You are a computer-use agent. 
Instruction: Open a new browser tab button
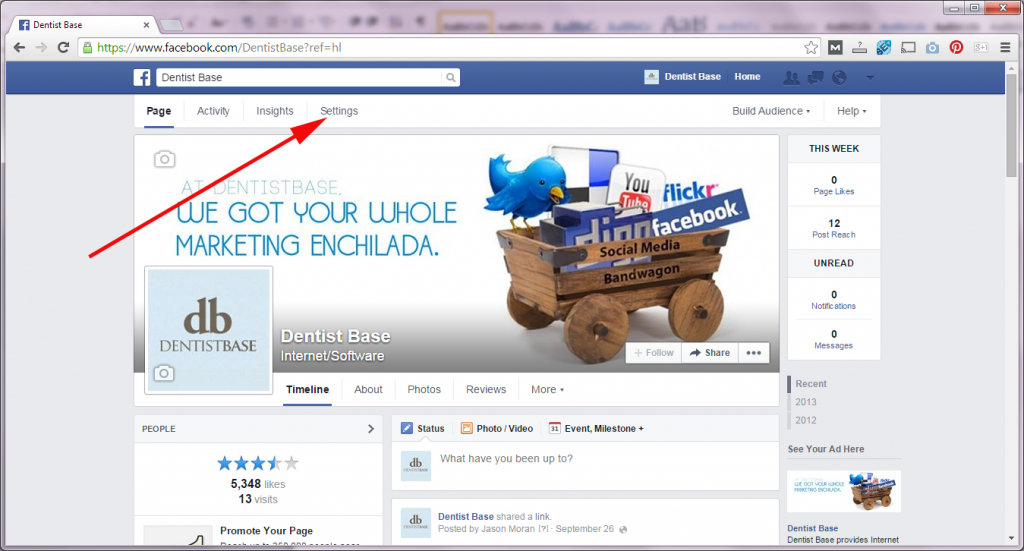tap(171, 25)
